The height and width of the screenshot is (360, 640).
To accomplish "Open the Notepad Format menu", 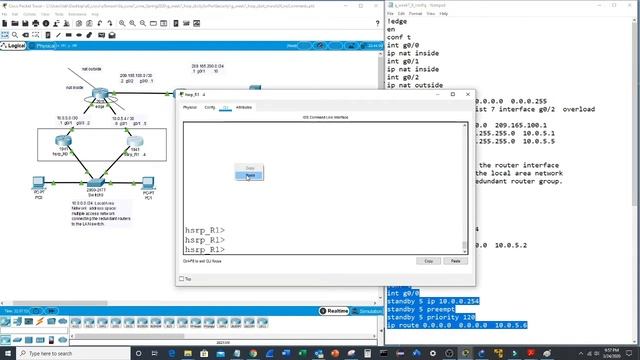I will pyautogui.click(x=416, y=13).
